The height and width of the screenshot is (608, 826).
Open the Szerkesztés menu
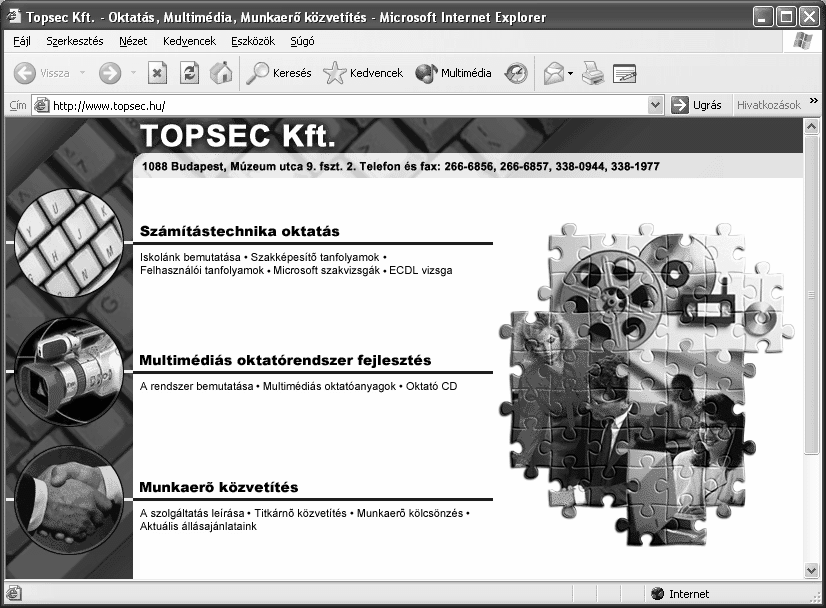(75, 41)
